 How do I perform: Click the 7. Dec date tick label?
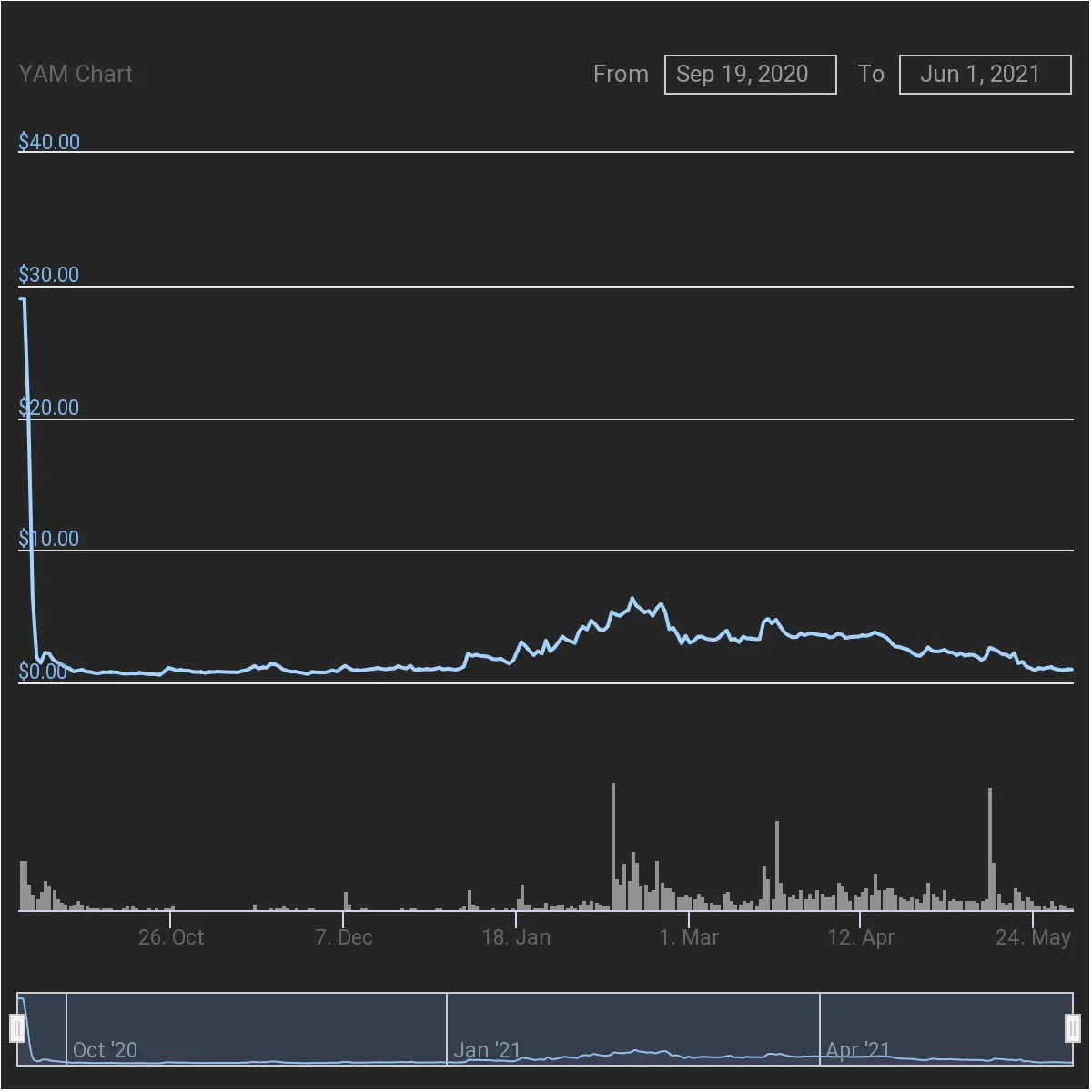[x=344, y=937]
